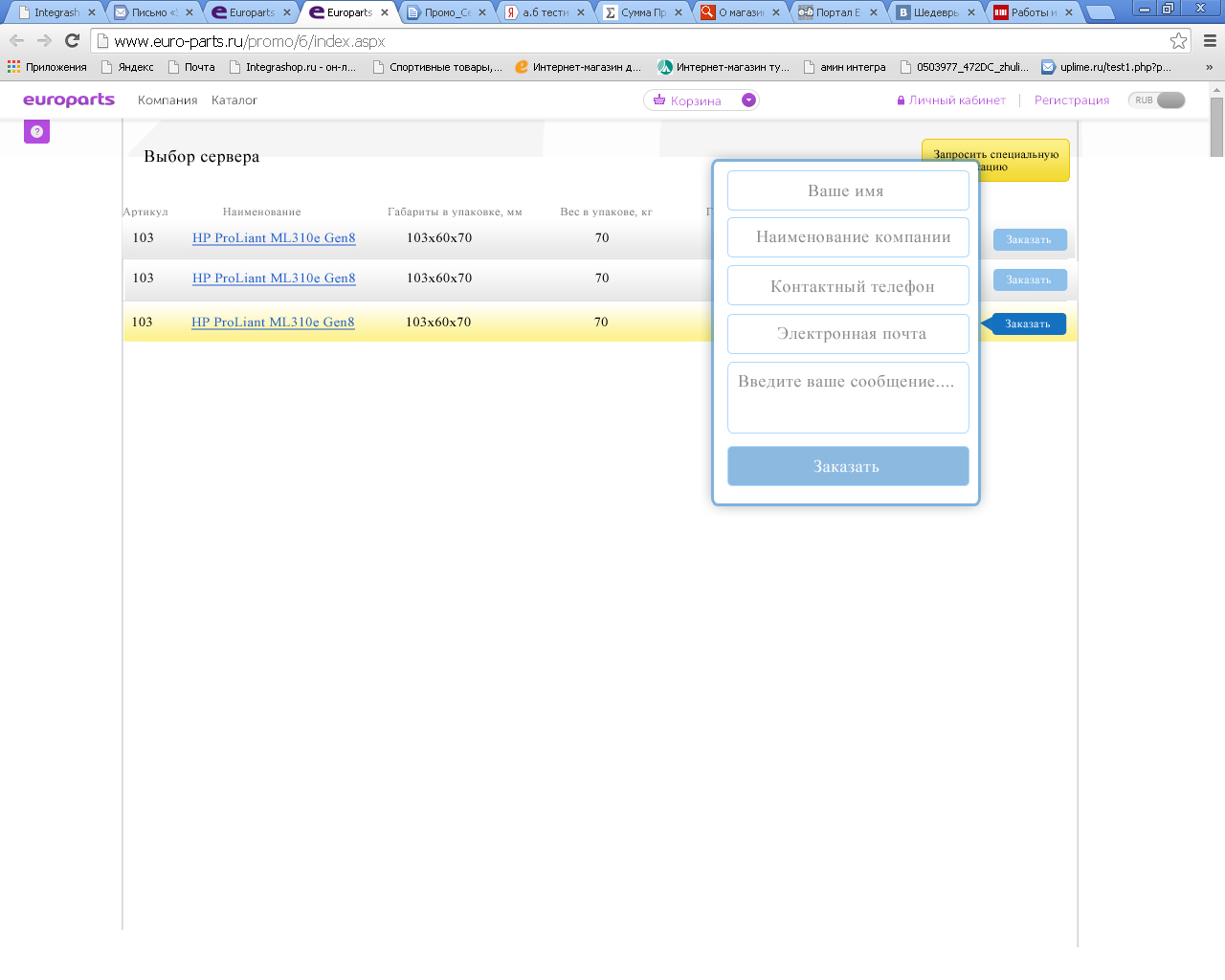Open the Компания menu item

tap(167, 100)
